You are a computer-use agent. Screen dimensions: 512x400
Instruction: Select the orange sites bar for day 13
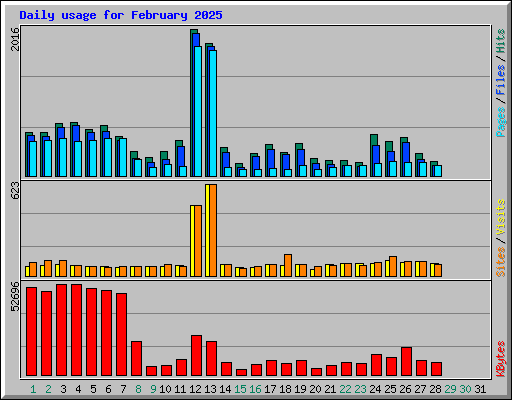(x=213, y=230)
